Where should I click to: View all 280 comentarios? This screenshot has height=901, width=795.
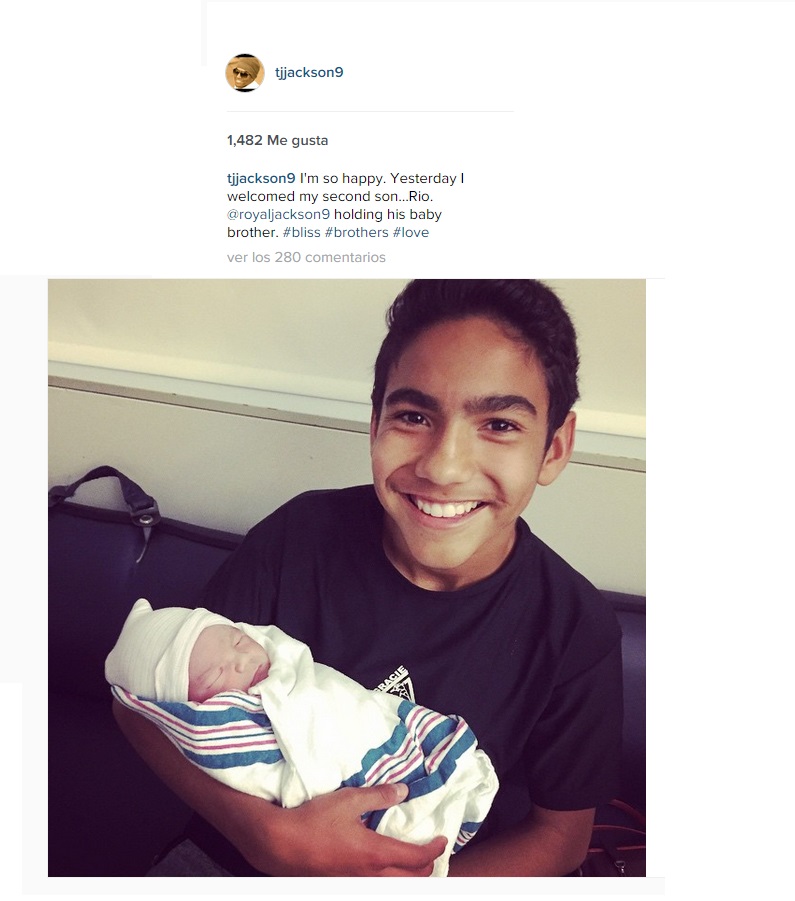306,257
